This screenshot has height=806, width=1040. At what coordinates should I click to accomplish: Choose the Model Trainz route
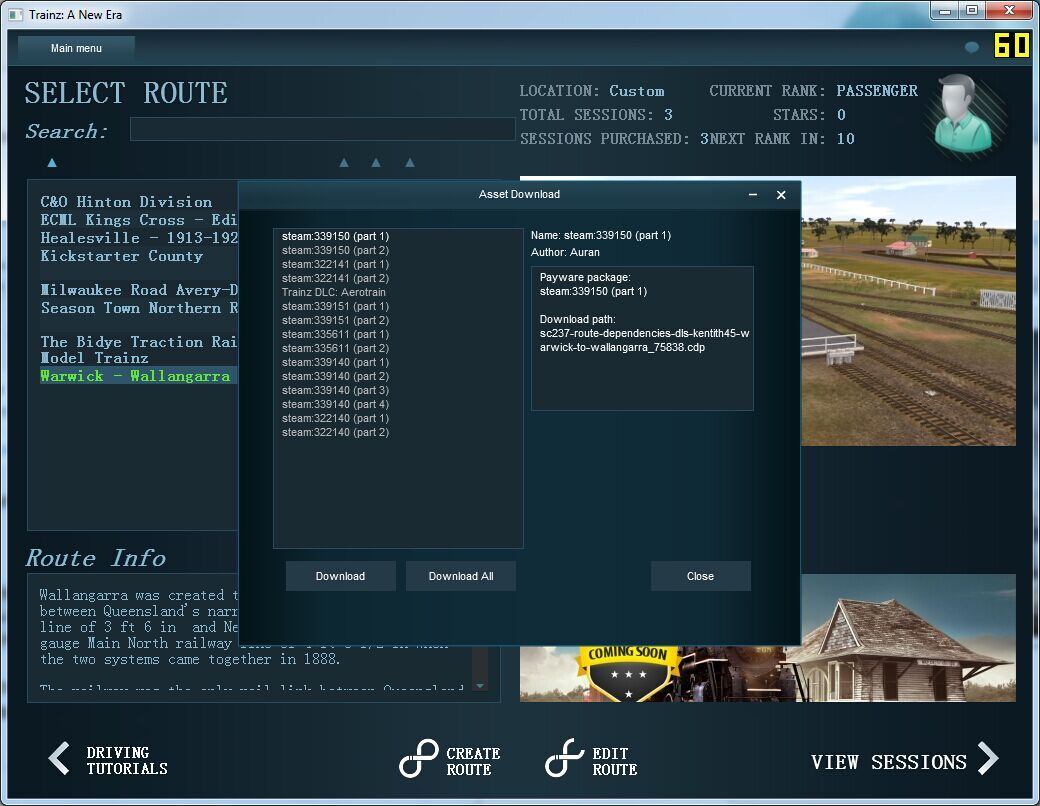(x=94, y=358)
